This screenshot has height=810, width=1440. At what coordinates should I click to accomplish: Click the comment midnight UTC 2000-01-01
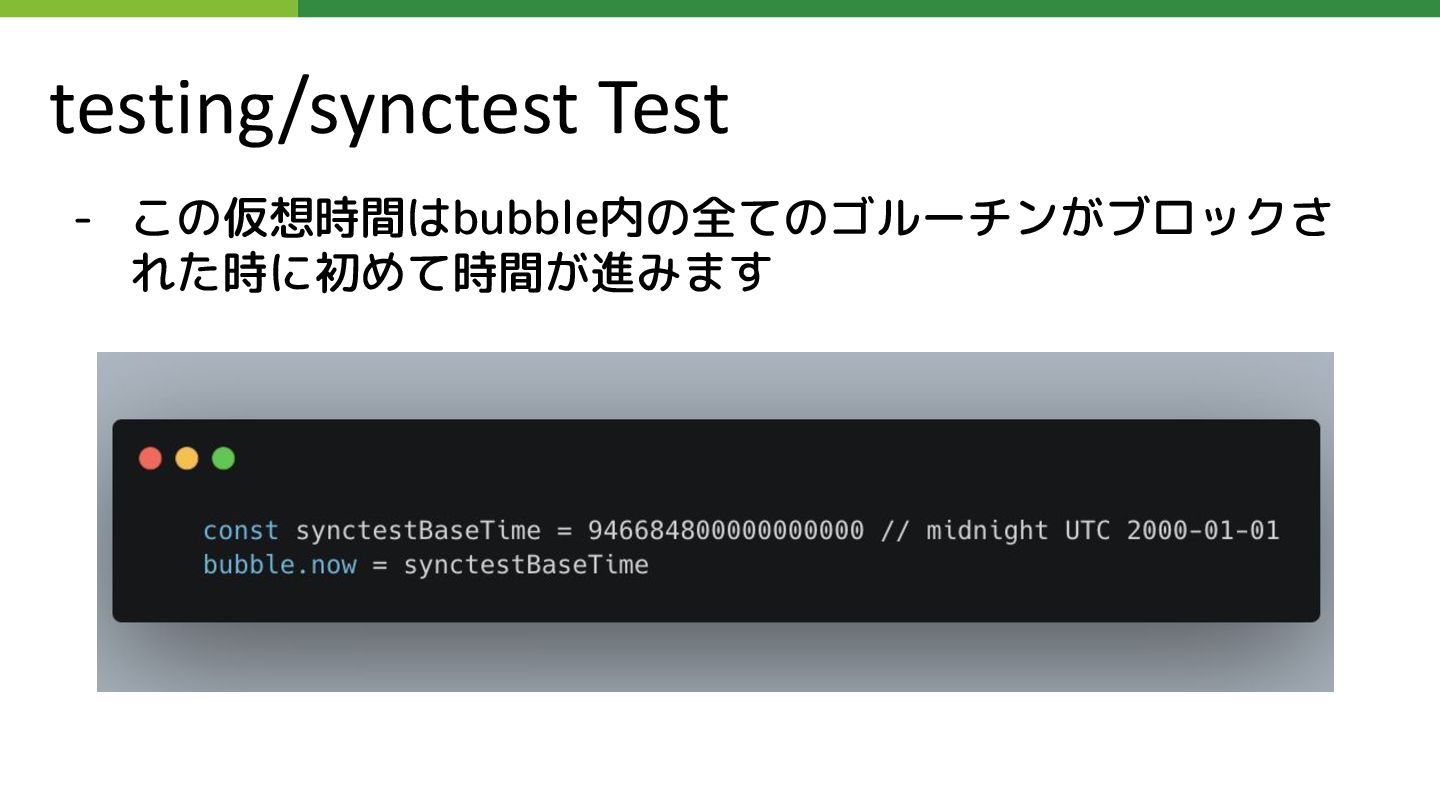(x=1080, y=530)
